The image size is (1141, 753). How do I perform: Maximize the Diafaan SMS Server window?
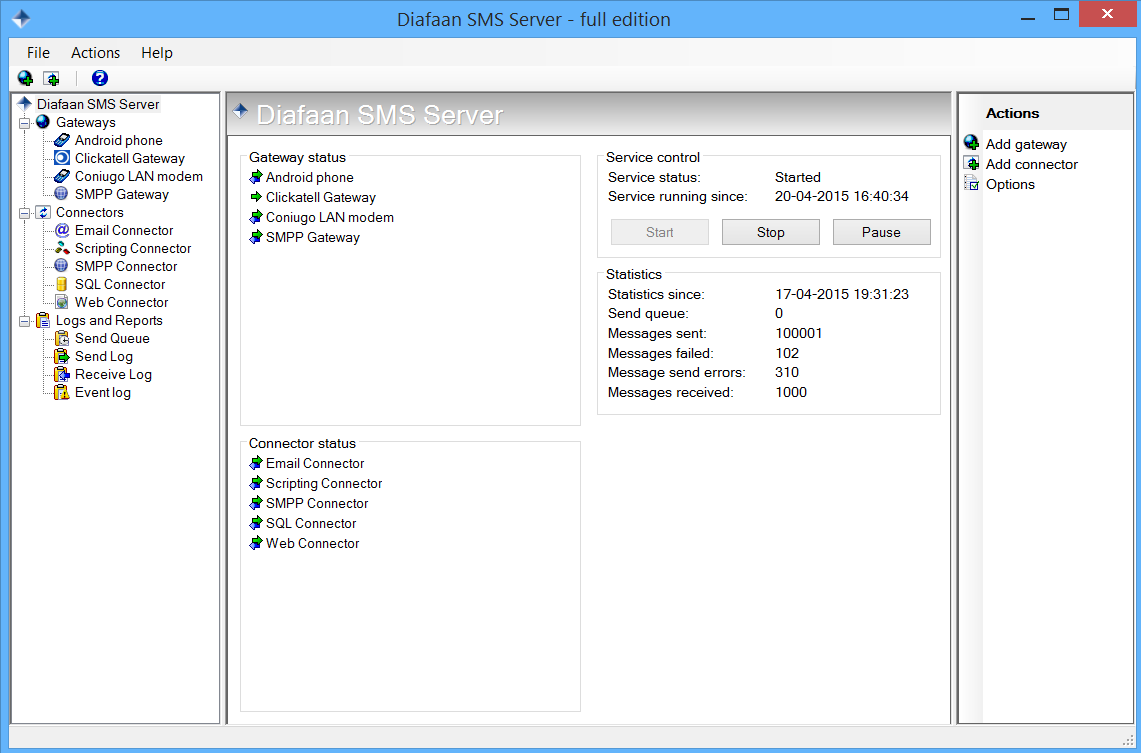tap(1062, 15)
